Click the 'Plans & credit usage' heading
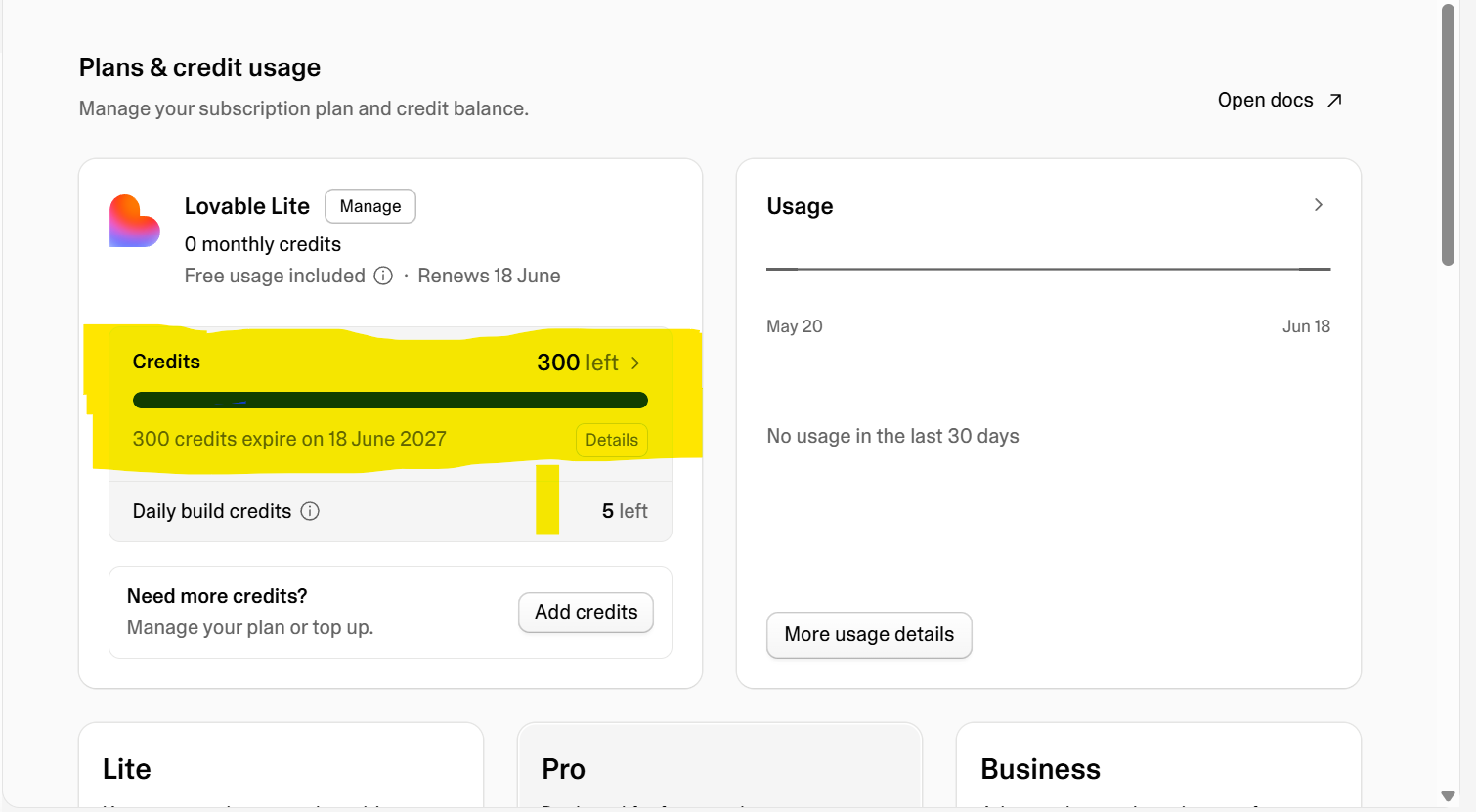Image resolution: width=1476 pixels, height=812 pixels. [x=199, y=67]
